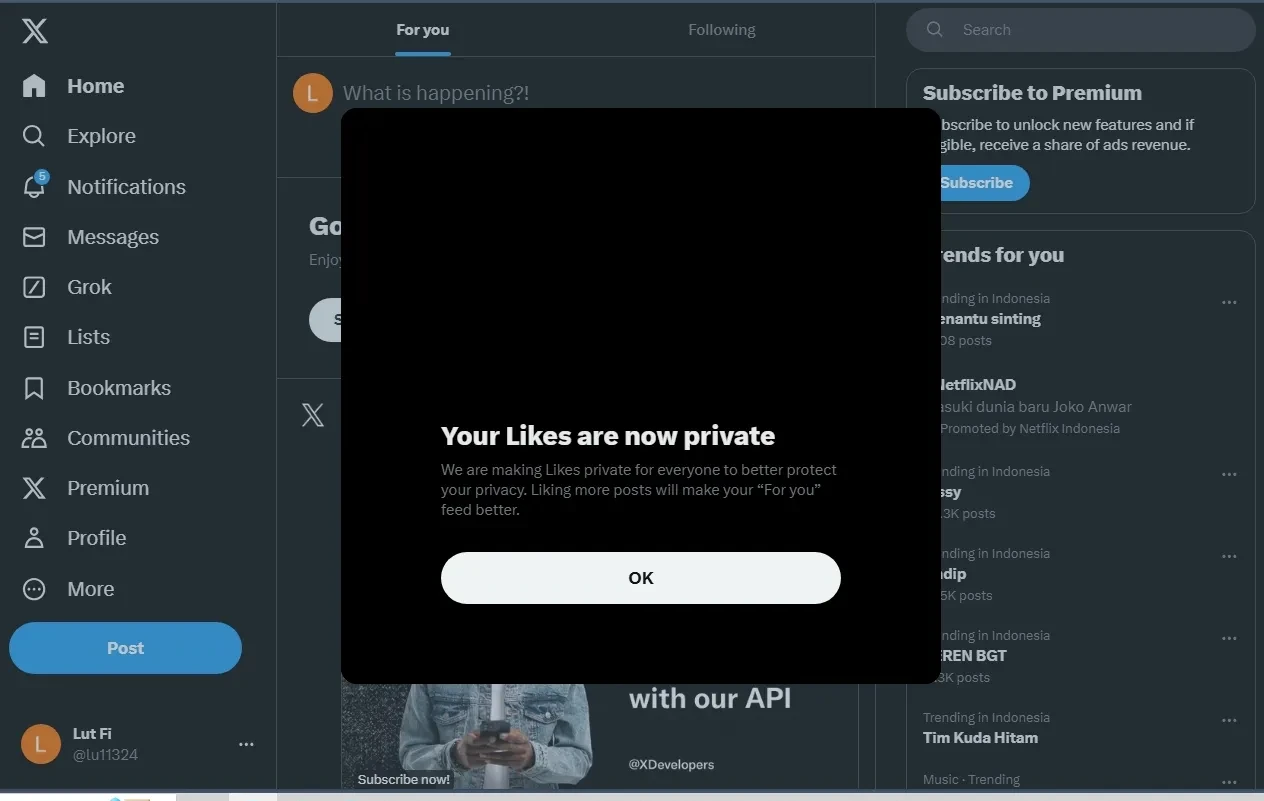This screenshot has height=801, width=1264.
Task: Select Home menu label
Action: (96, 86)
